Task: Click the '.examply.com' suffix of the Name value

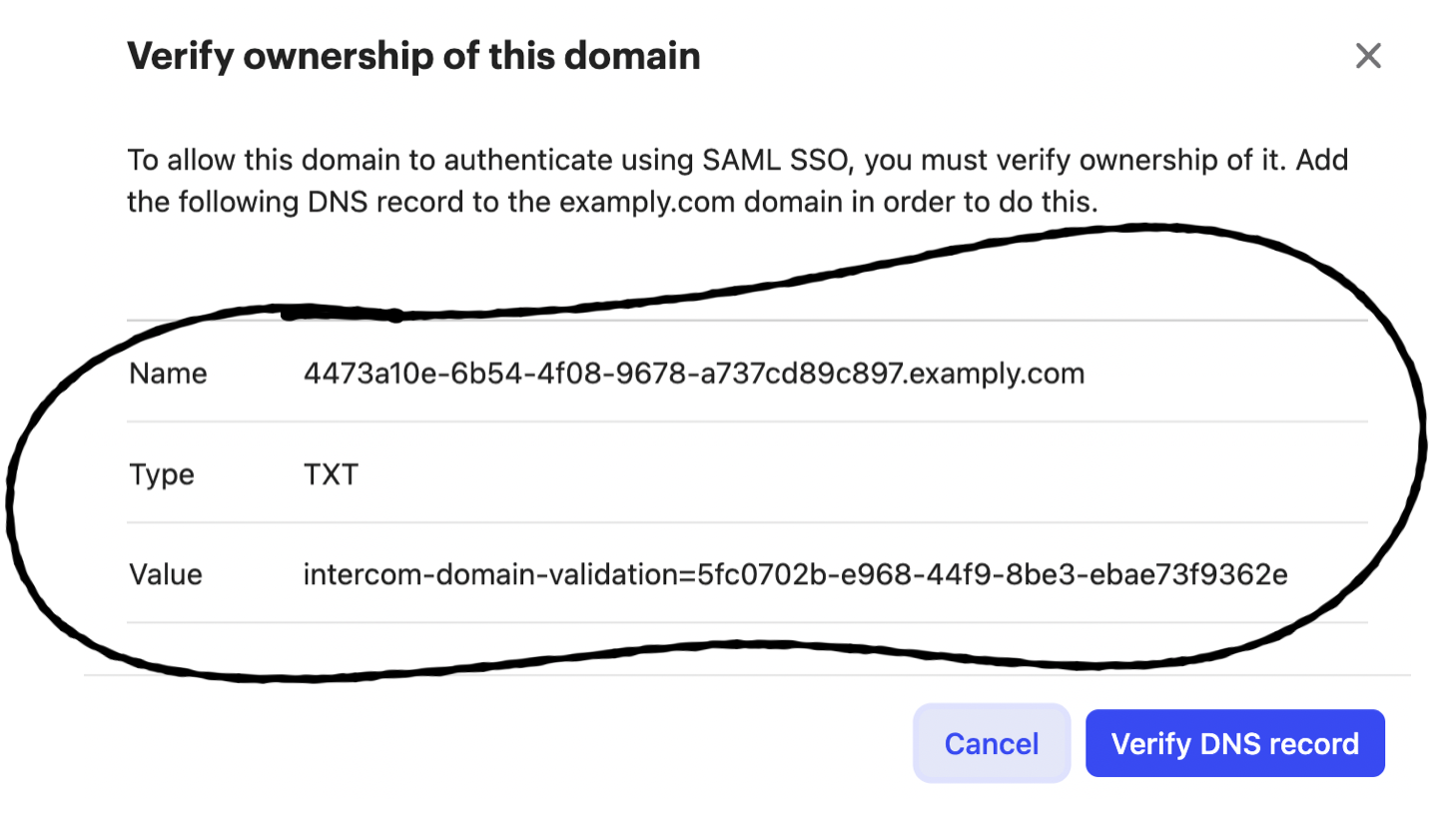Action: (x=995, y=374)
